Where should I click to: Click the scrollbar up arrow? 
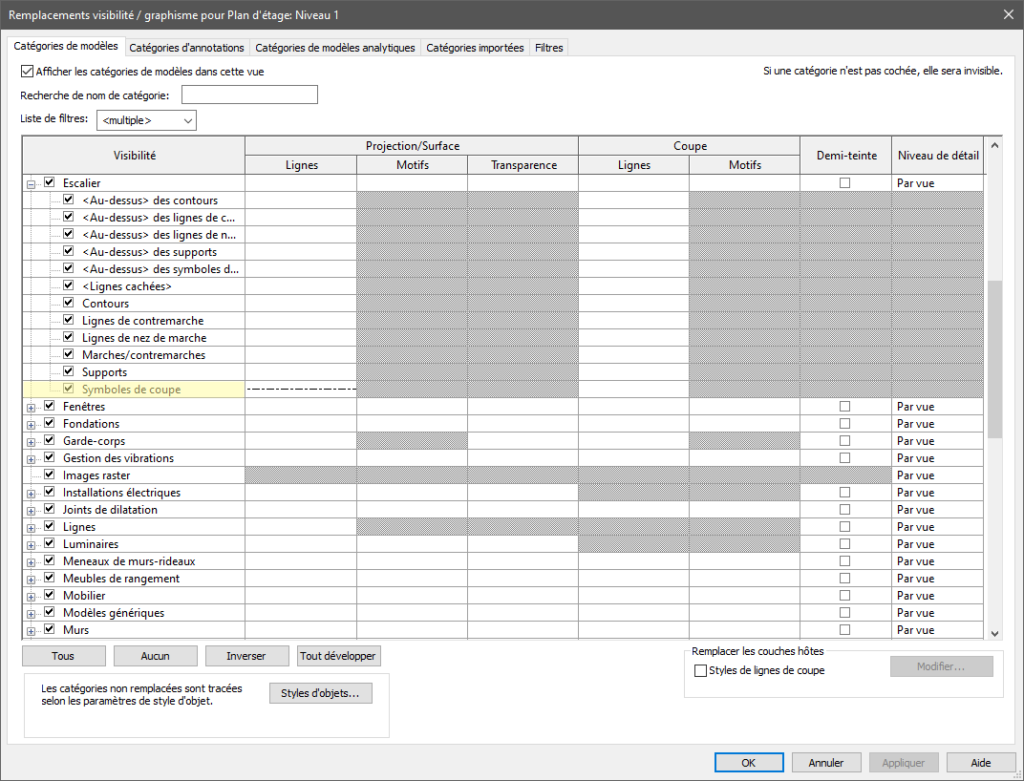pyautogui.click(x=995, y=145)
